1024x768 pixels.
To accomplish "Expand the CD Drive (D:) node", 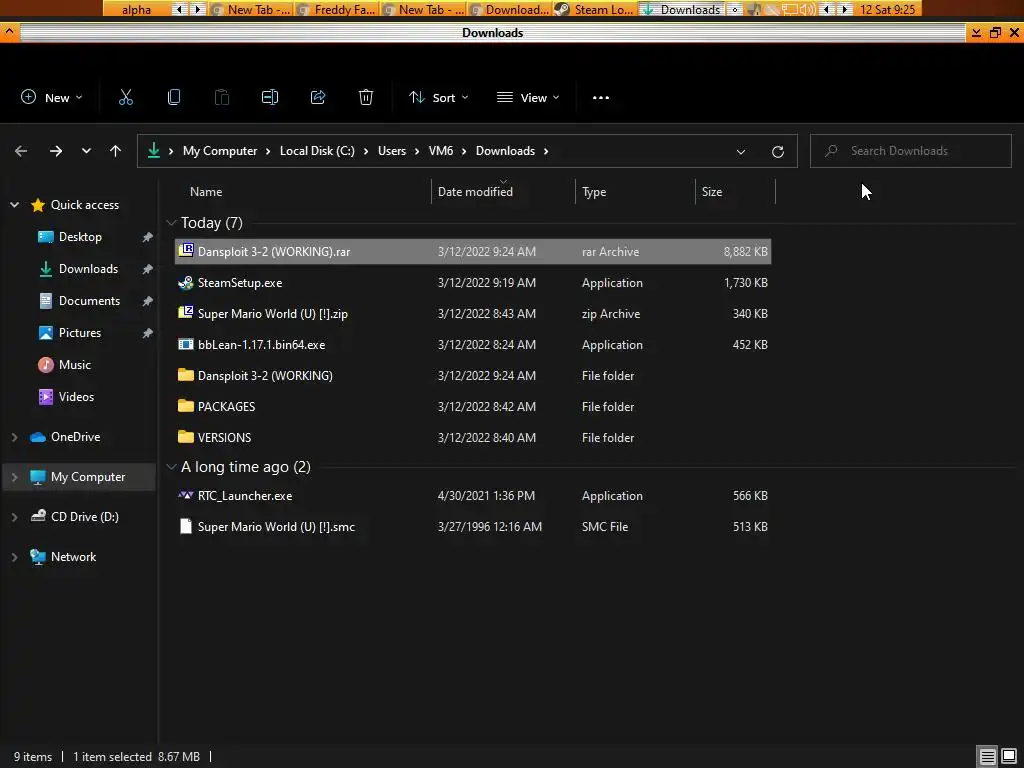I will (14, 517).
